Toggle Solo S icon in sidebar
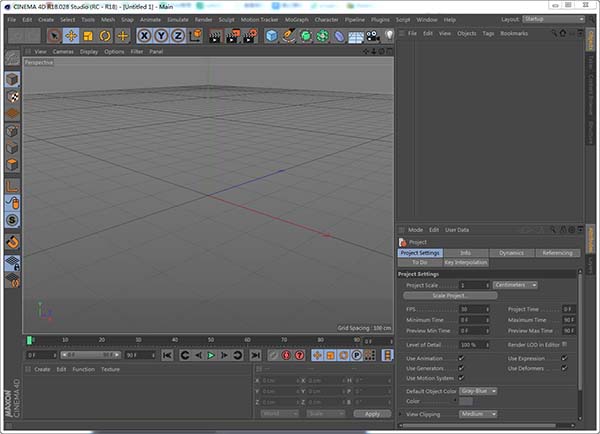 click(12, 220)
